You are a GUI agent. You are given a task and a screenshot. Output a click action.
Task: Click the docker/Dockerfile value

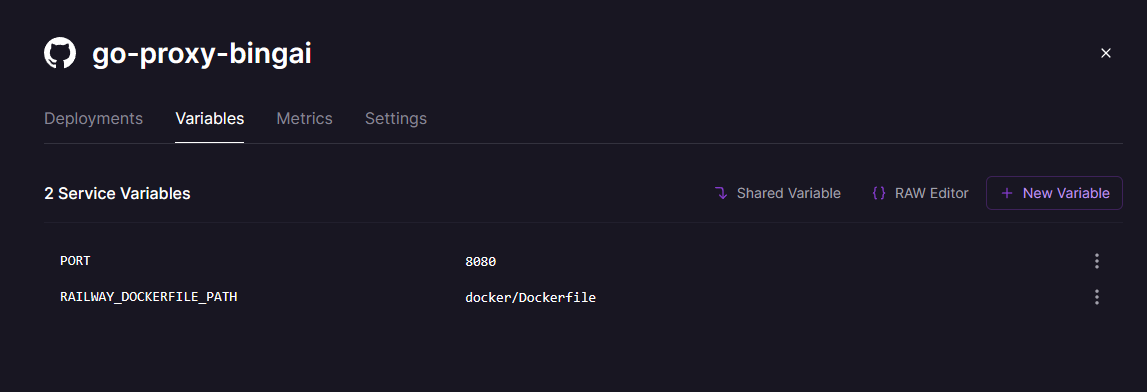pyautogui.click(x=530, y=298)
